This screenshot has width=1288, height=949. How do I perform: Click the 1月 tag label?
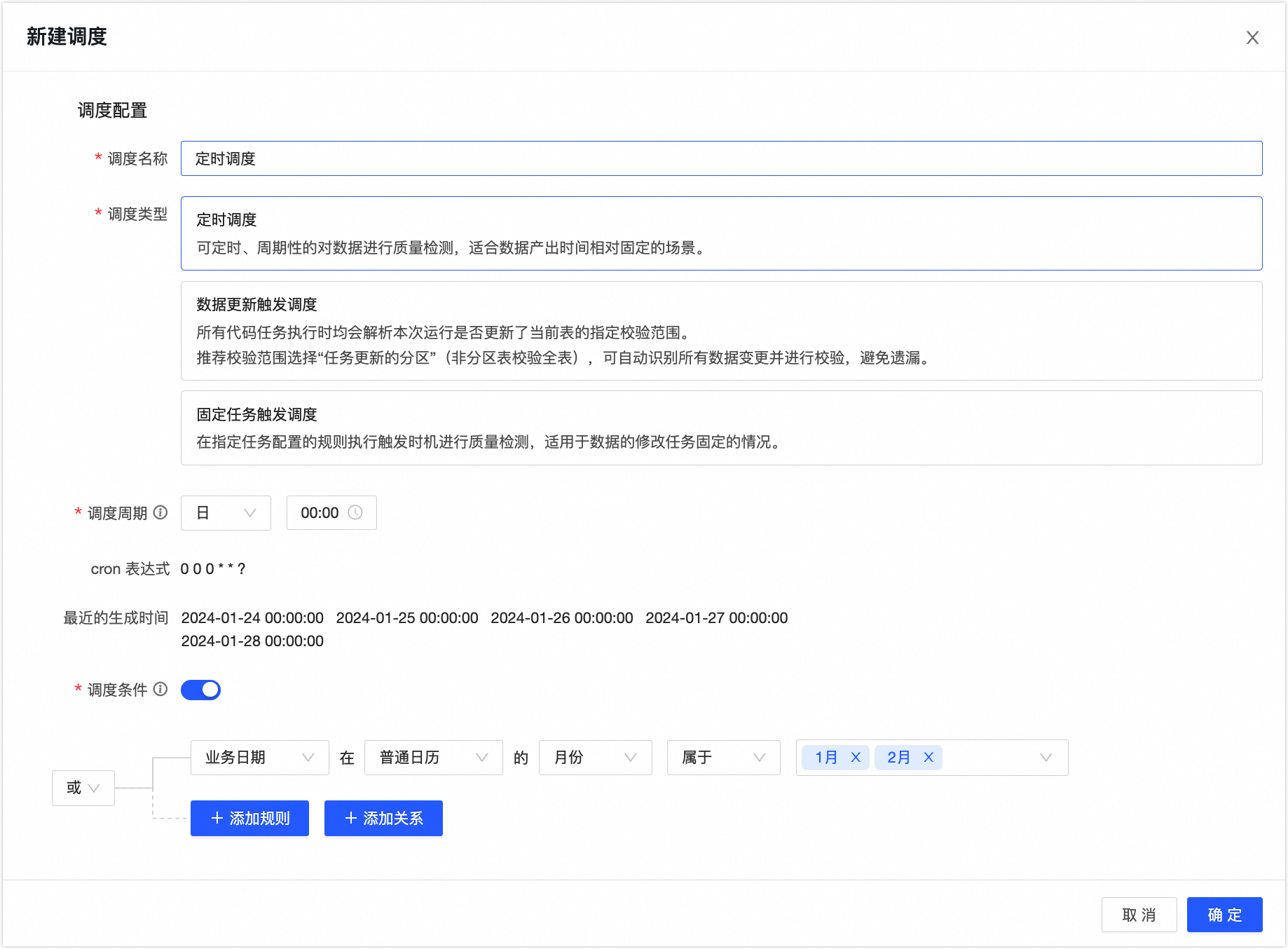click(x=826, y=757)
